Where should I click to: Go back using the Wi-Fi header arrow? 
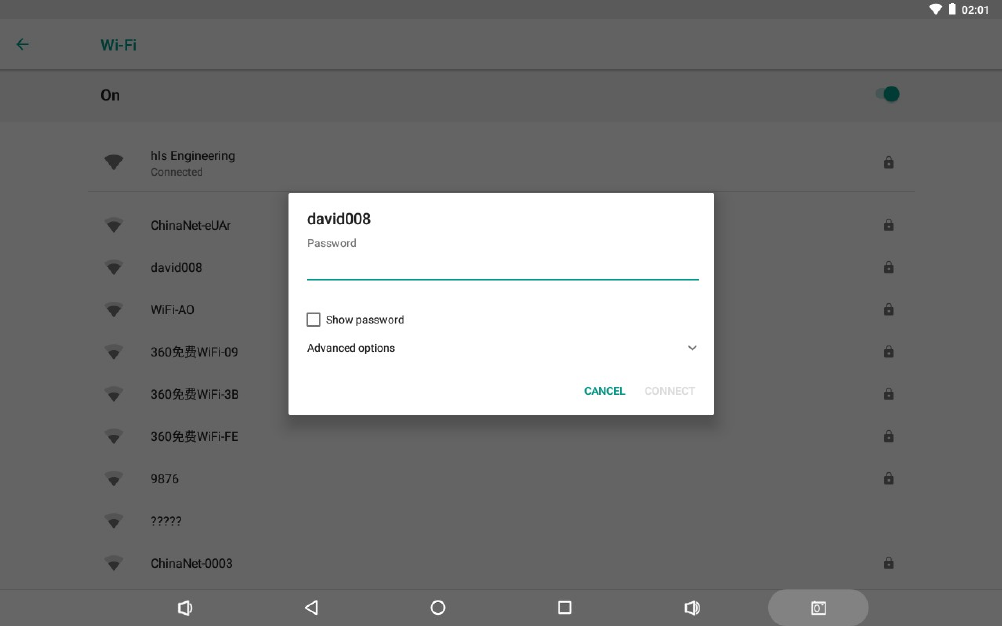(22, 44)
